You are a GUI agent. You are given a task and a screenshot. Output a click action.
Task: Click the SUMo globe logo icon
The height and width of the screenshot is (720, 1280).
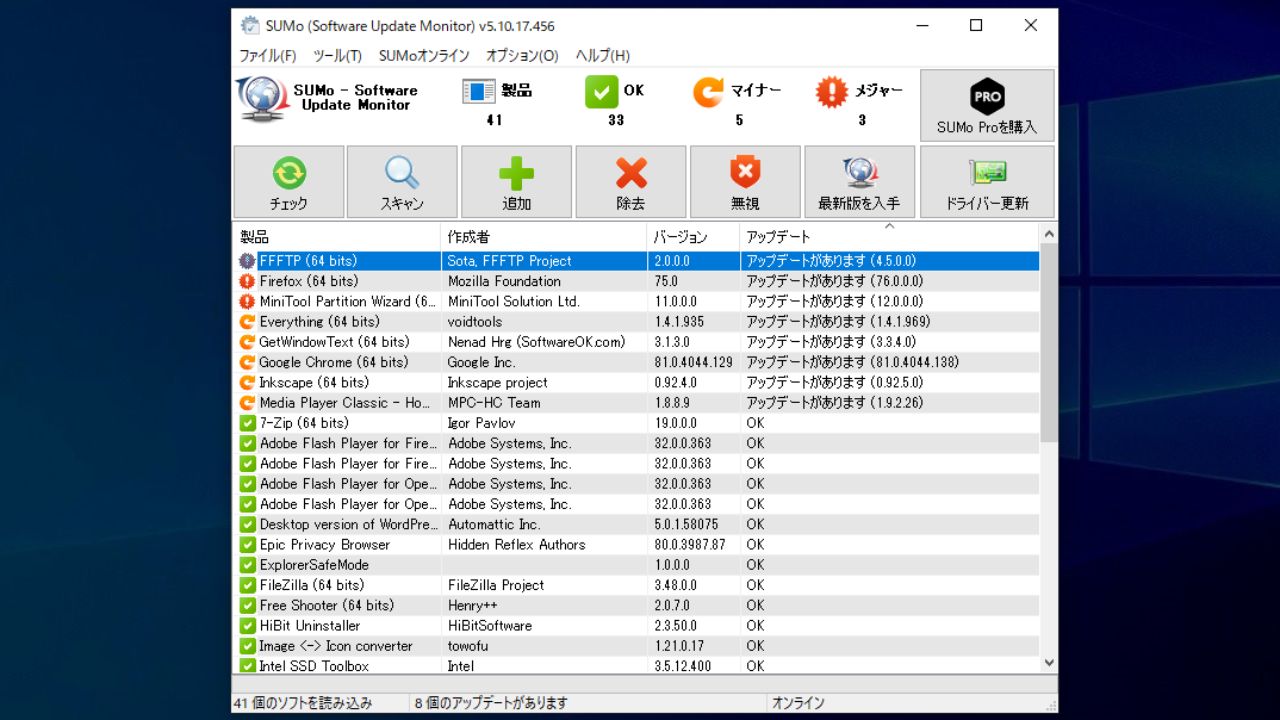tap(262, 99)
